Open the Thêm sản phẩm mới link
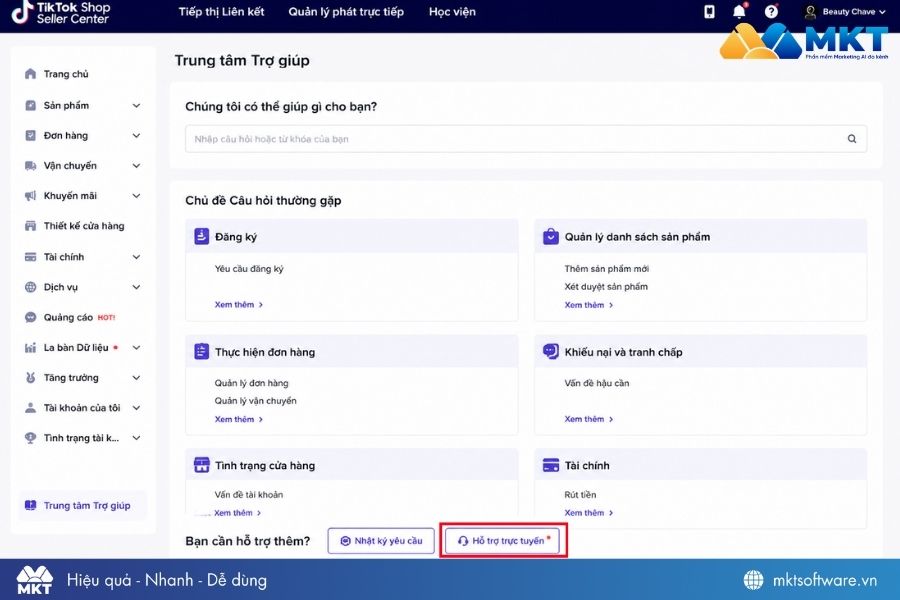 point(607,269)
